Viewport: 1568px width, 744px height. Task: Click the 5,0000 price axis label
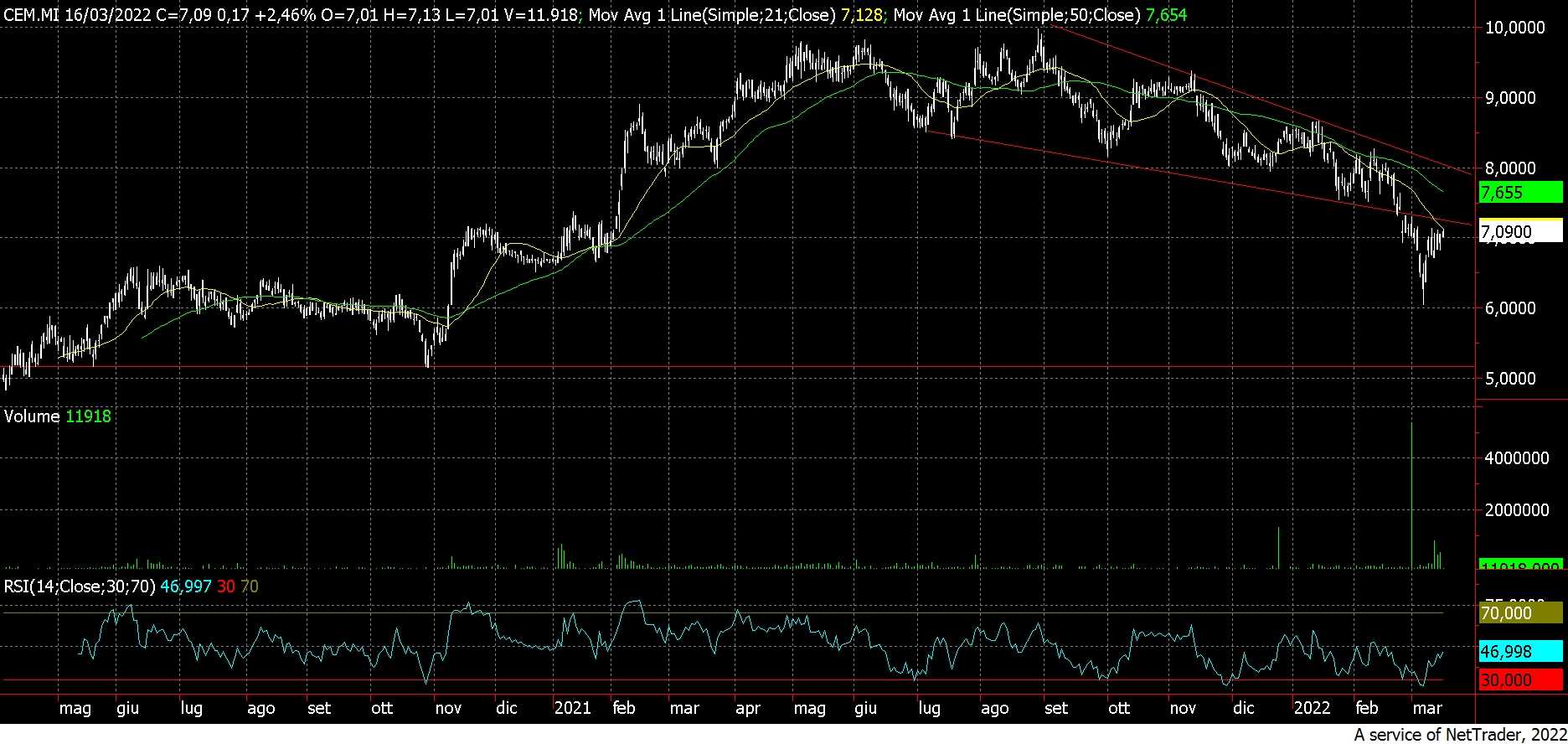pyautogui.click(x=1509, y=379)
